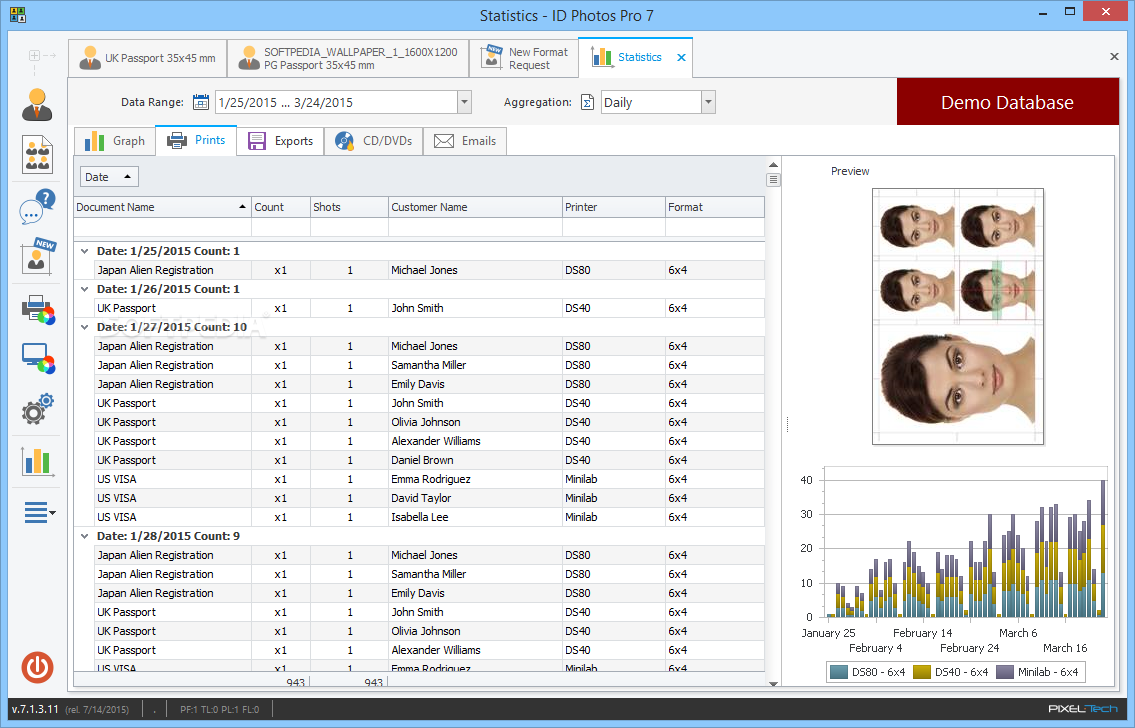Open the gears settings icon

[x=38, y=409]
